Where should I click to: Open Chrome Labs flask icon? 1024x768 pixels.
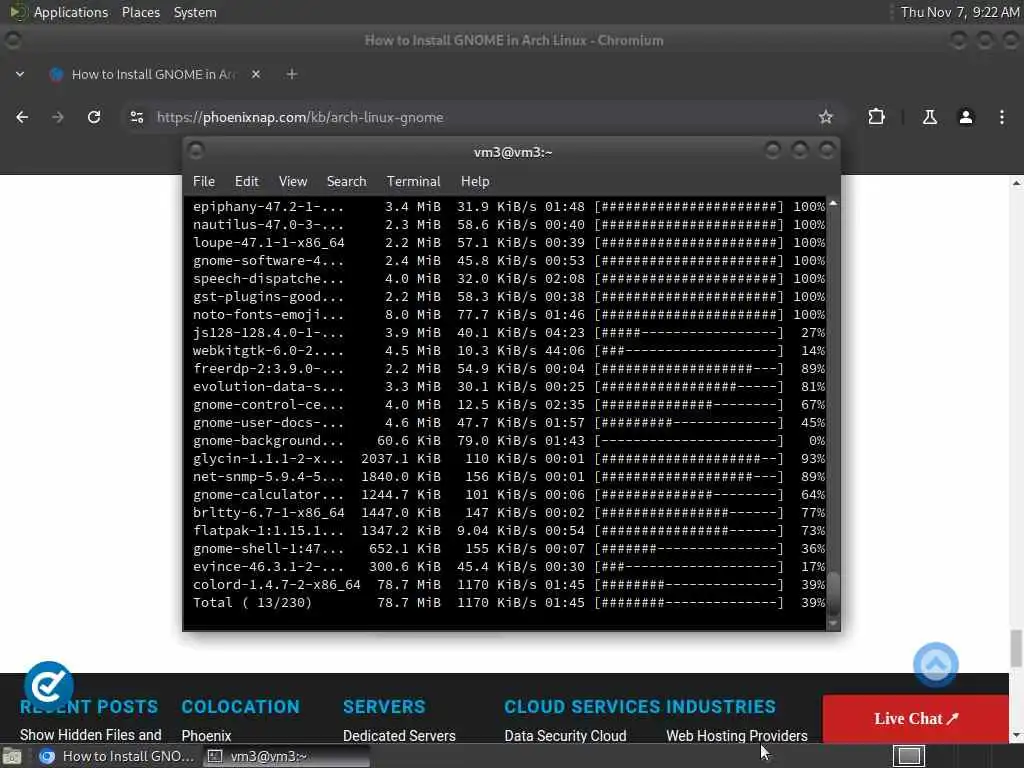929,117
